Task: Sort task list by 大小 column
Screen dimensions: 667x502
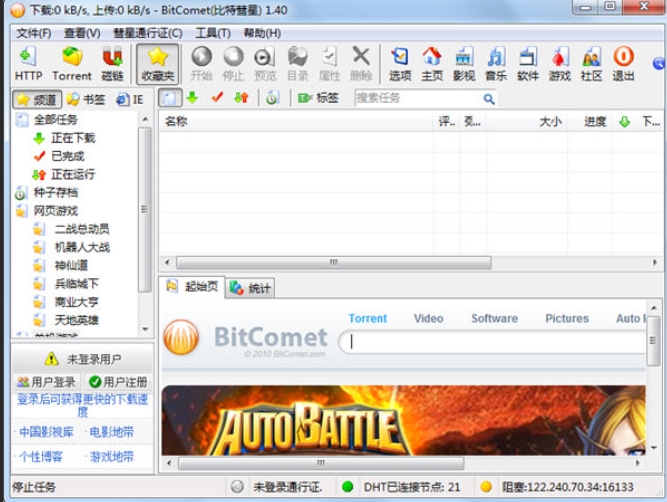Action: [x=527, y=122]
